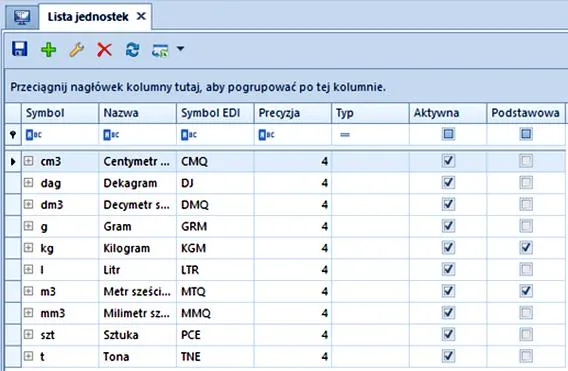Select the MTQ EDI symbol cell
The image size is (568, 371).
coord(215,292)
